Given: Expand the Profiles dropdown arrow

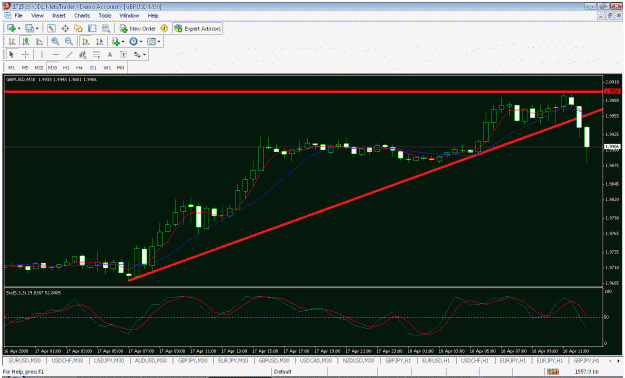Looking at the screenshot, I should pyautogui.click(x=37, y=29).
